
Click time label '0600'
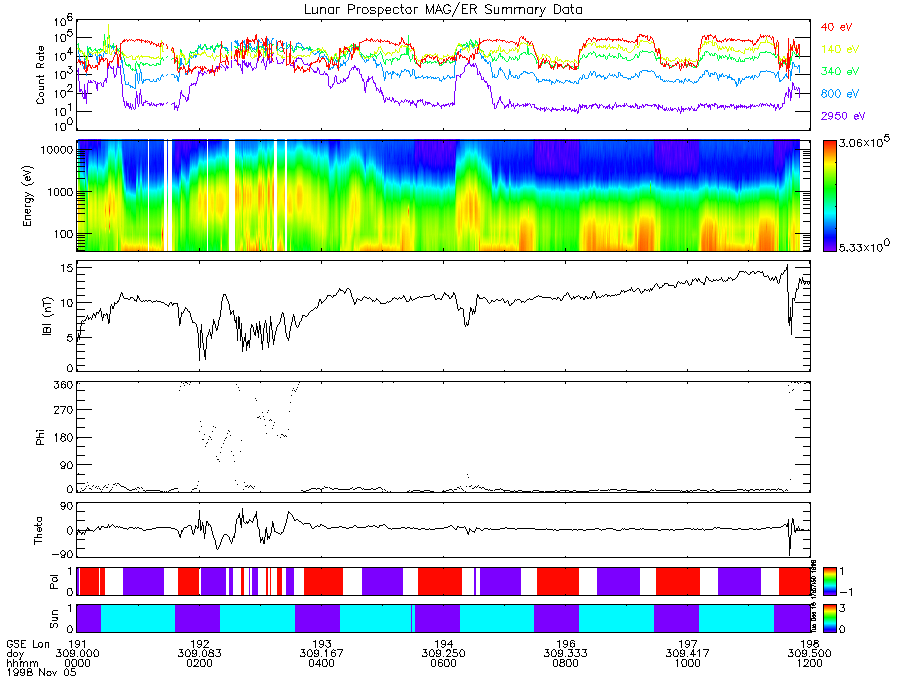click(x=444, y=663)
